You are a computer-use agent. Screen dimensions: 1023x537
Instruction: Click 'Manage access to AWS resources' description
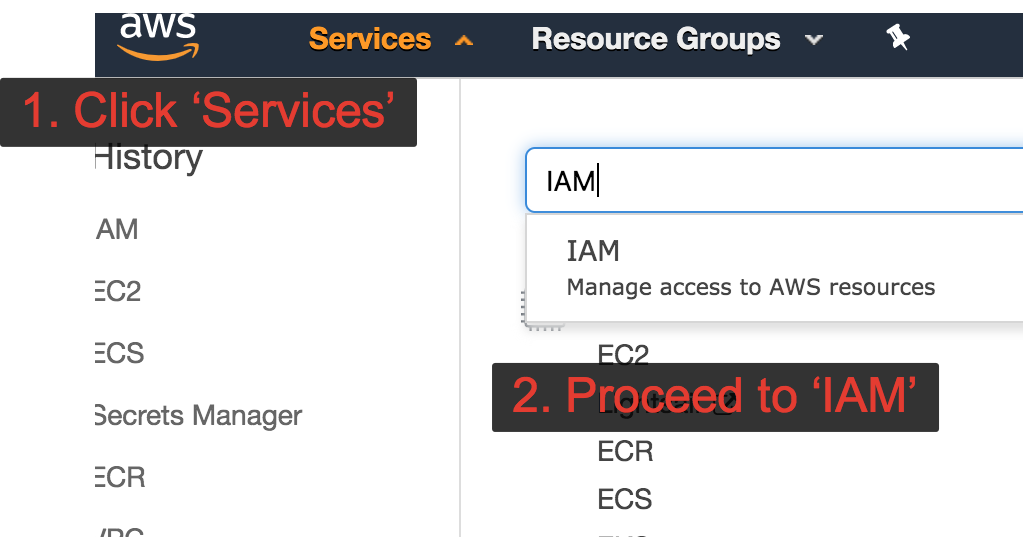pyautogui.click(x=750, y=287)
